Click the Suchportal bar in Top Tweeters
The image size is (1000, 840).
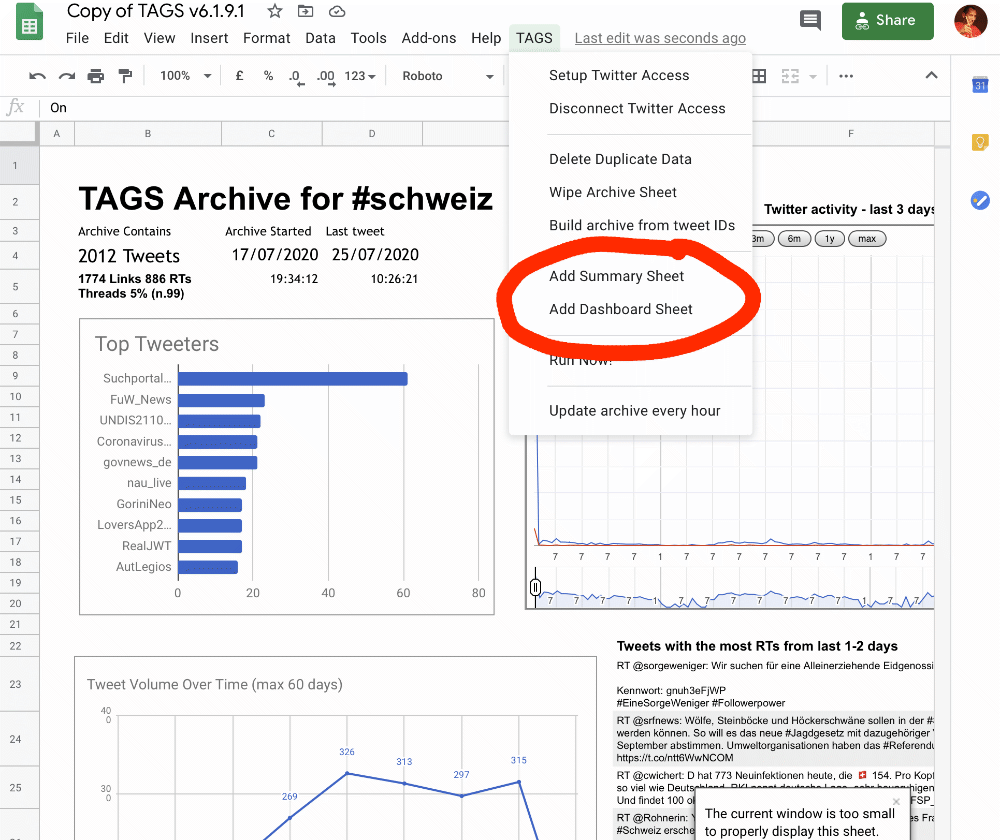(293, 379)
